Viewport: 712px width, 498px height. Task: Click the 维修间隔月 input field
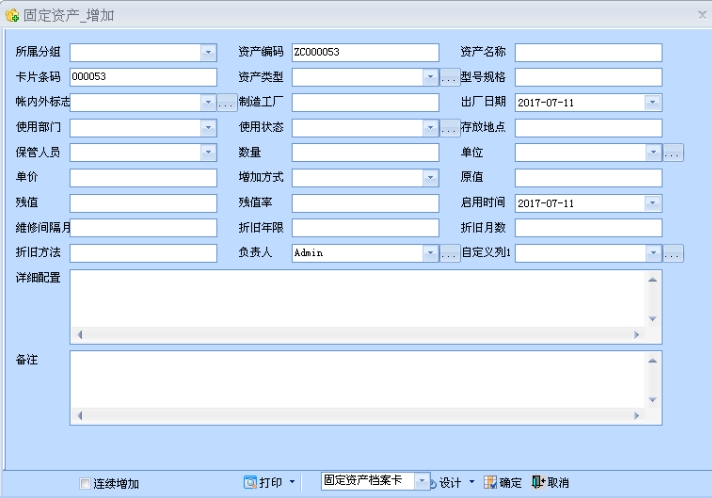[x=143, y=228]
